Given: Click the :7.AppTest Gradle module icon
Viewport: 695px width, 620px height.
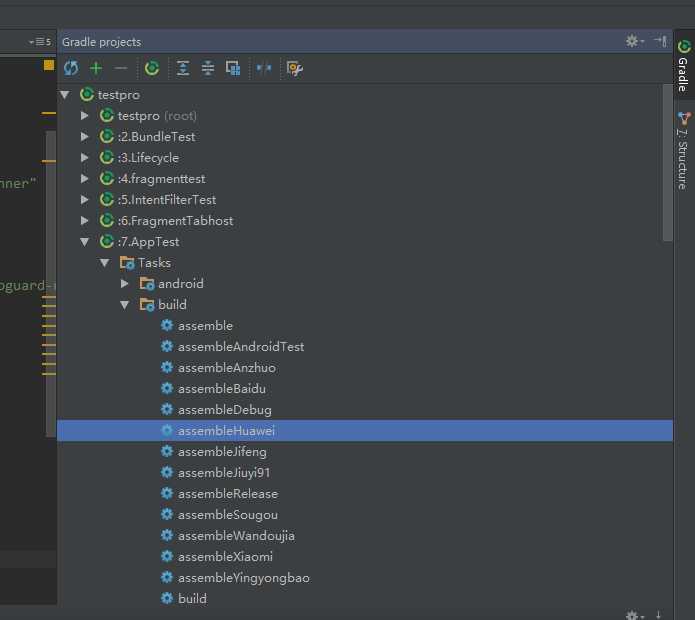Looking at the screenshot, I should coord(106,242).
